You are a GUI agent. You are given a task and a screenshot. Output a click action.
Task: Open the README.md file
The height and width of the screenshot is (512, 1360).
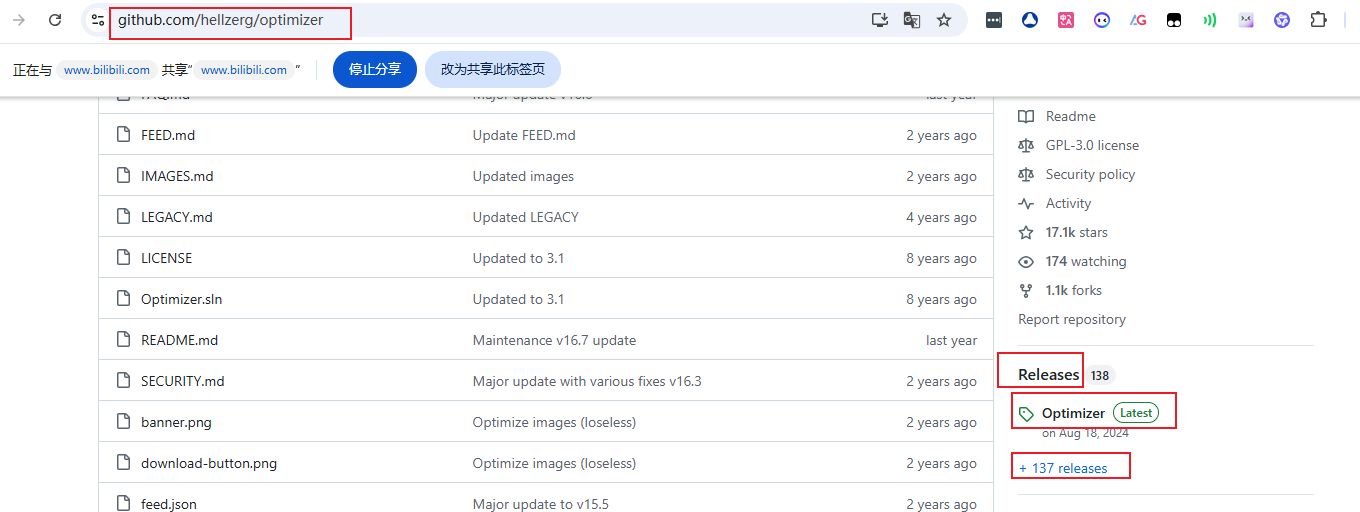click(179, 340)
